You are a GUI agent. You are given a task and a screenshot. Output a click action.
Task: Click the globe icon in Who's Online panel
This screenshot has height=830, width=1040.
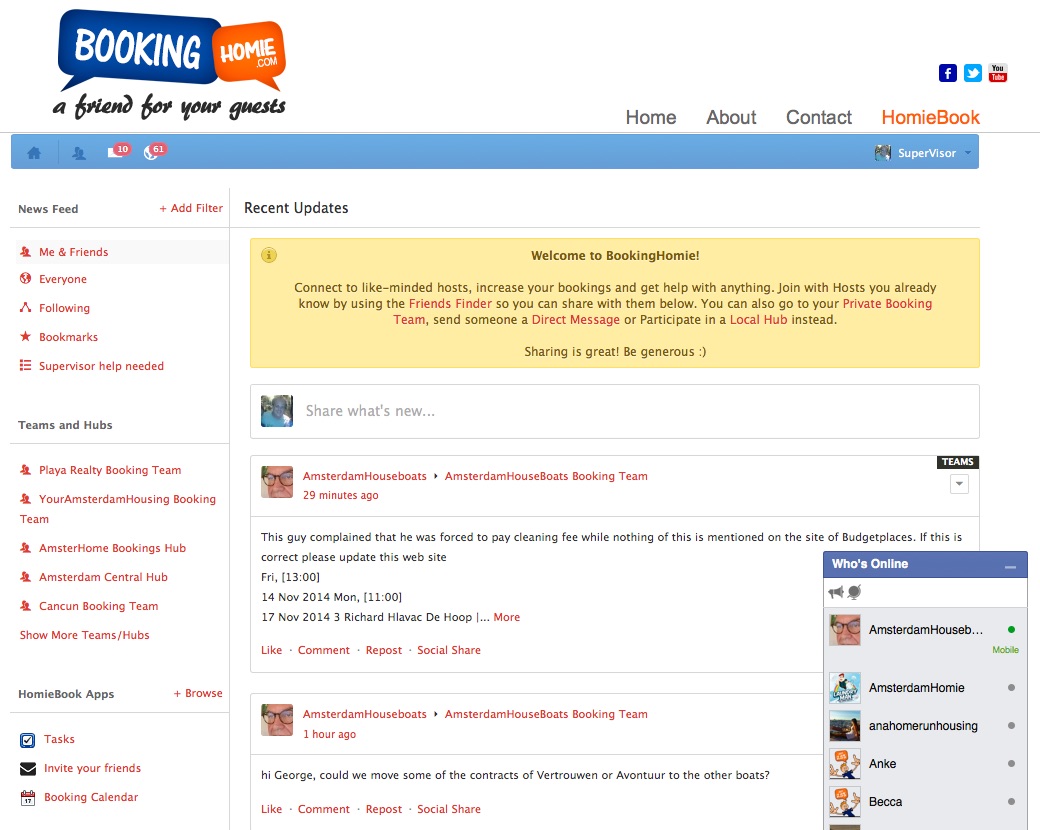[855, 593]
